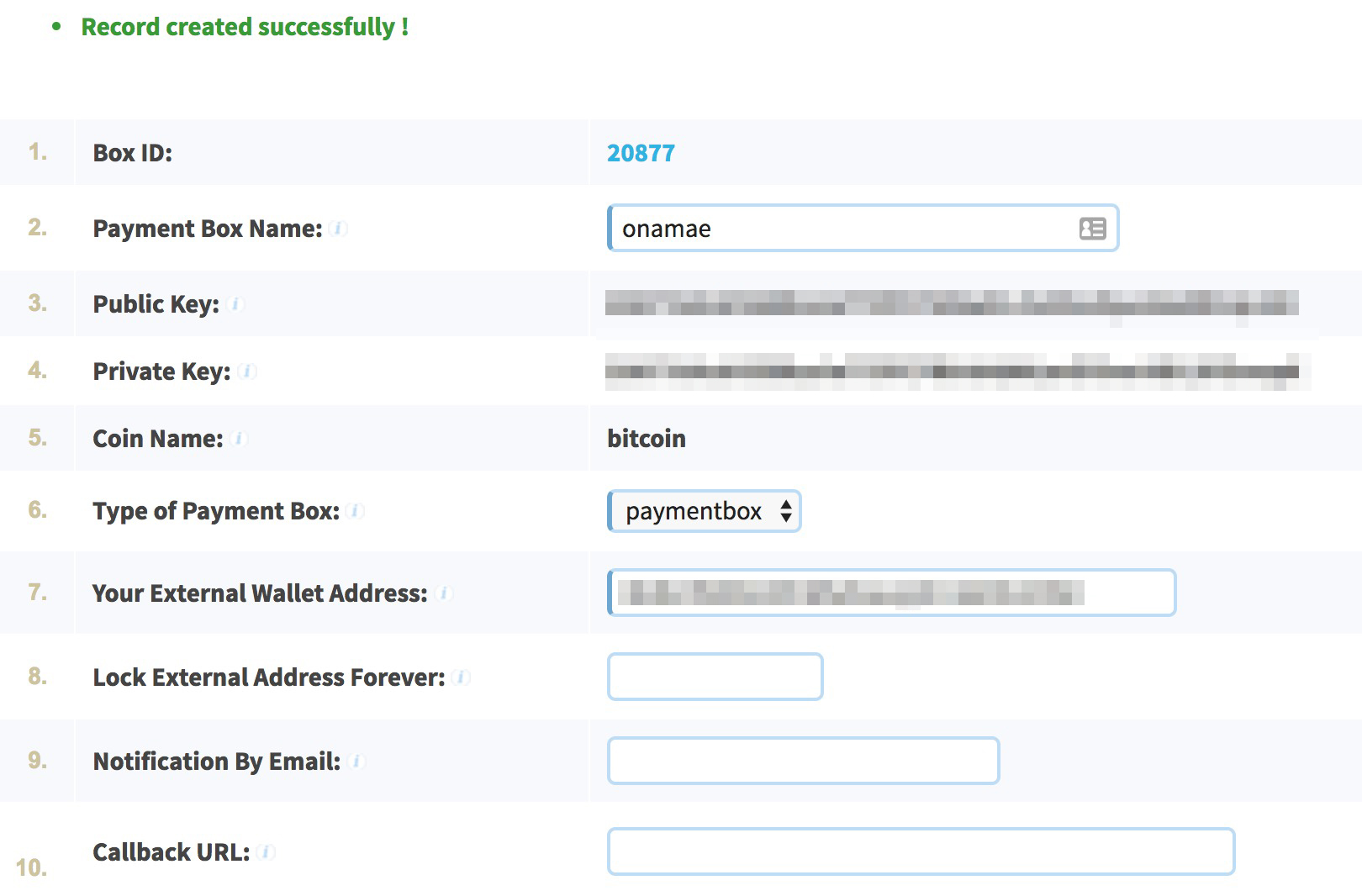The height and width of the screenshot is (896, 1362).
Task: Open Box ID 20877 link
Action: (641, 153)
